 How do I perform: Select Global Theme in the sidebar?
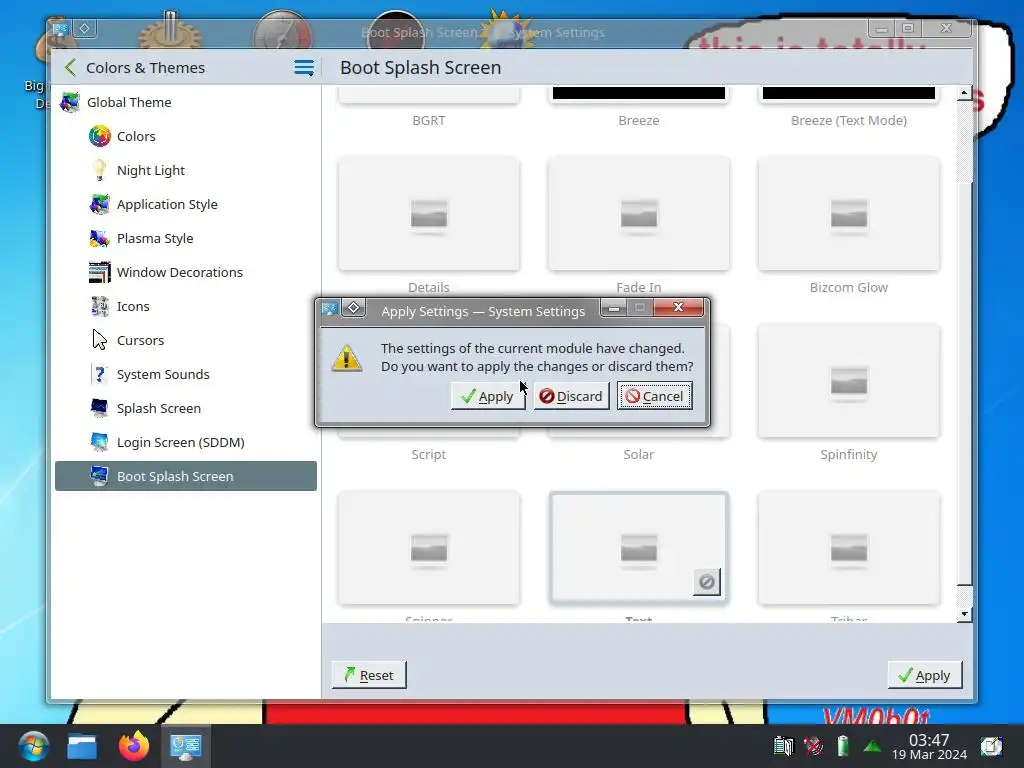[x=185, y=103]
